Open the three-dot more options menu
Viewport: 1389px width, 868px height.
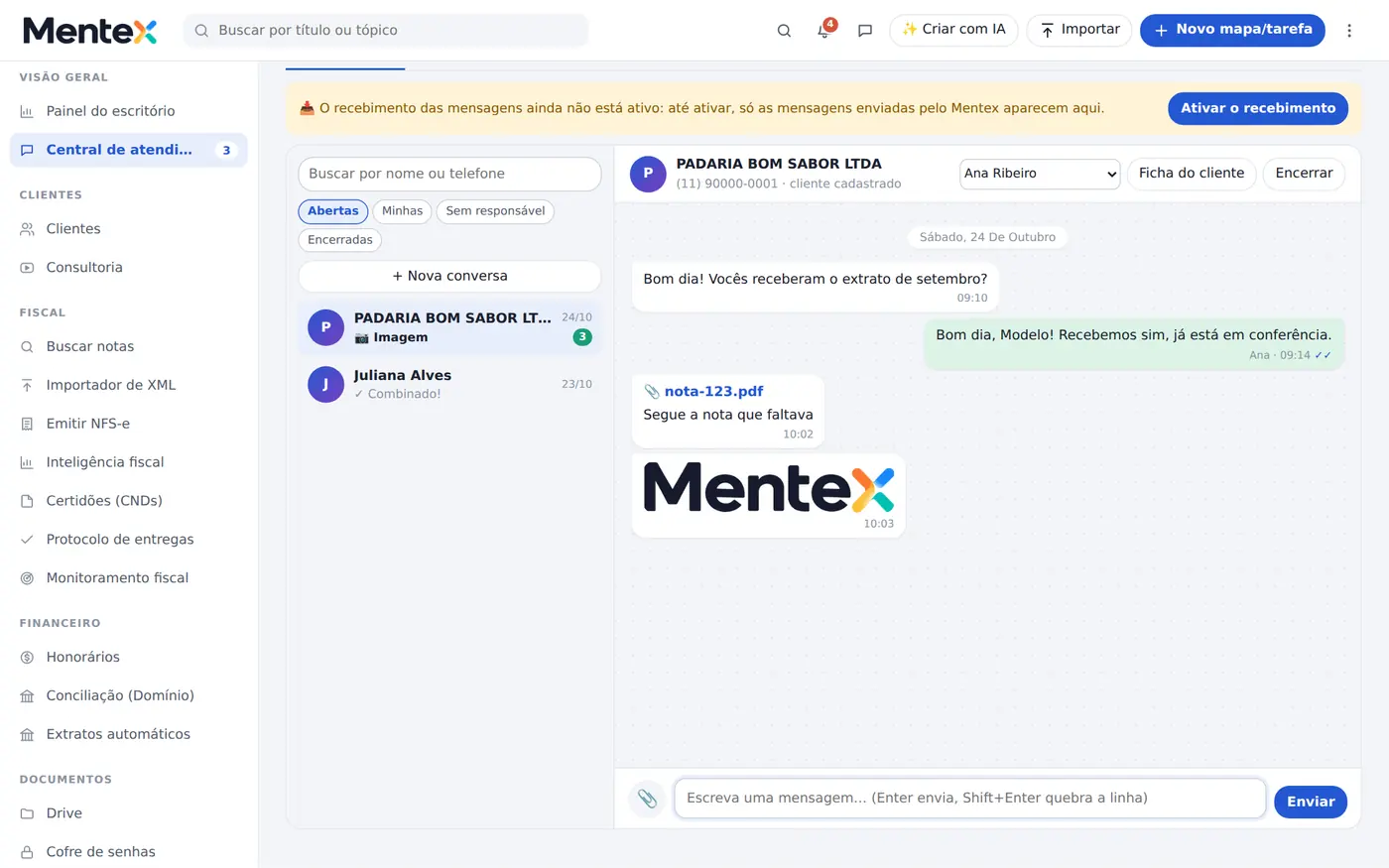click(x=1349, y=31)
